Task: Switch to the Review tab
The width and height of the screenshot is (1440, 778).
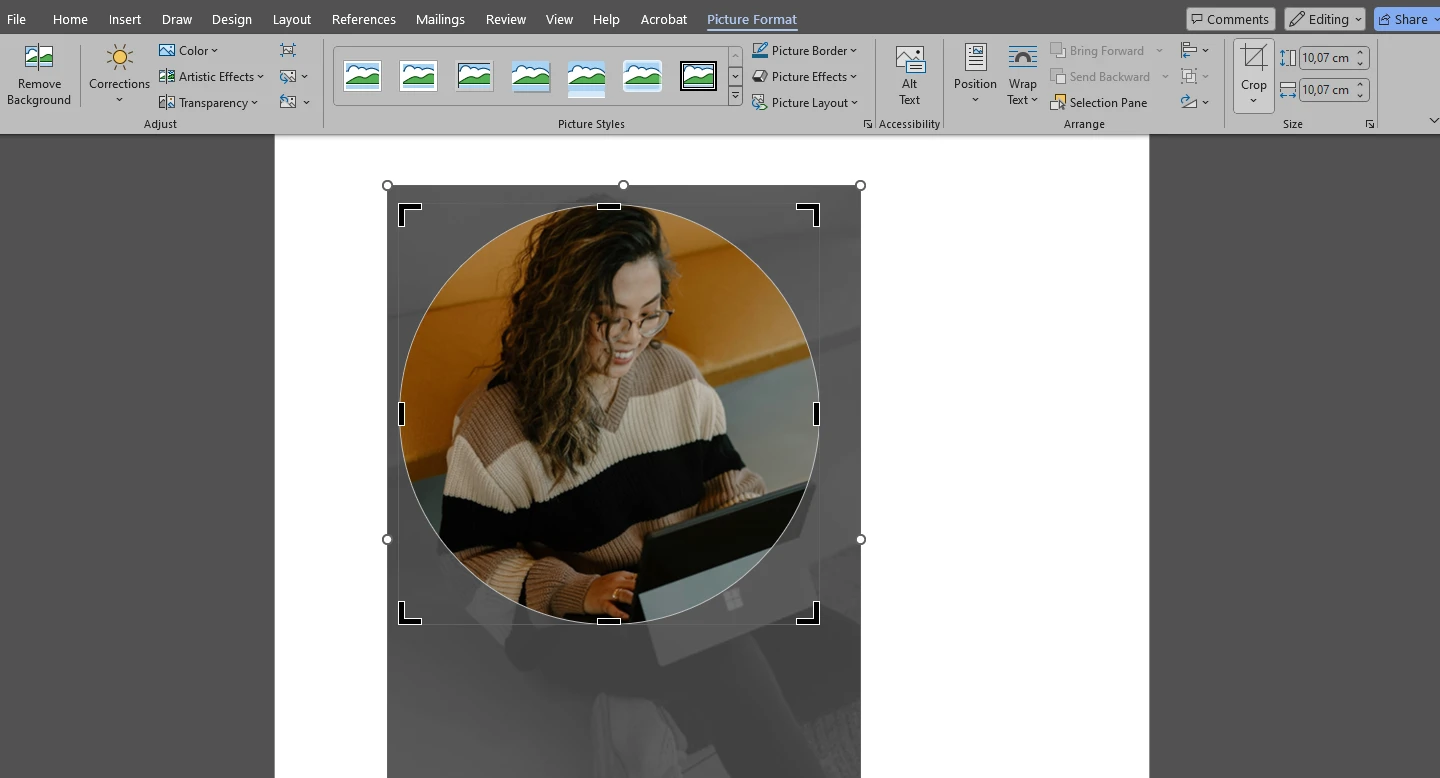Action: (506, 19)
